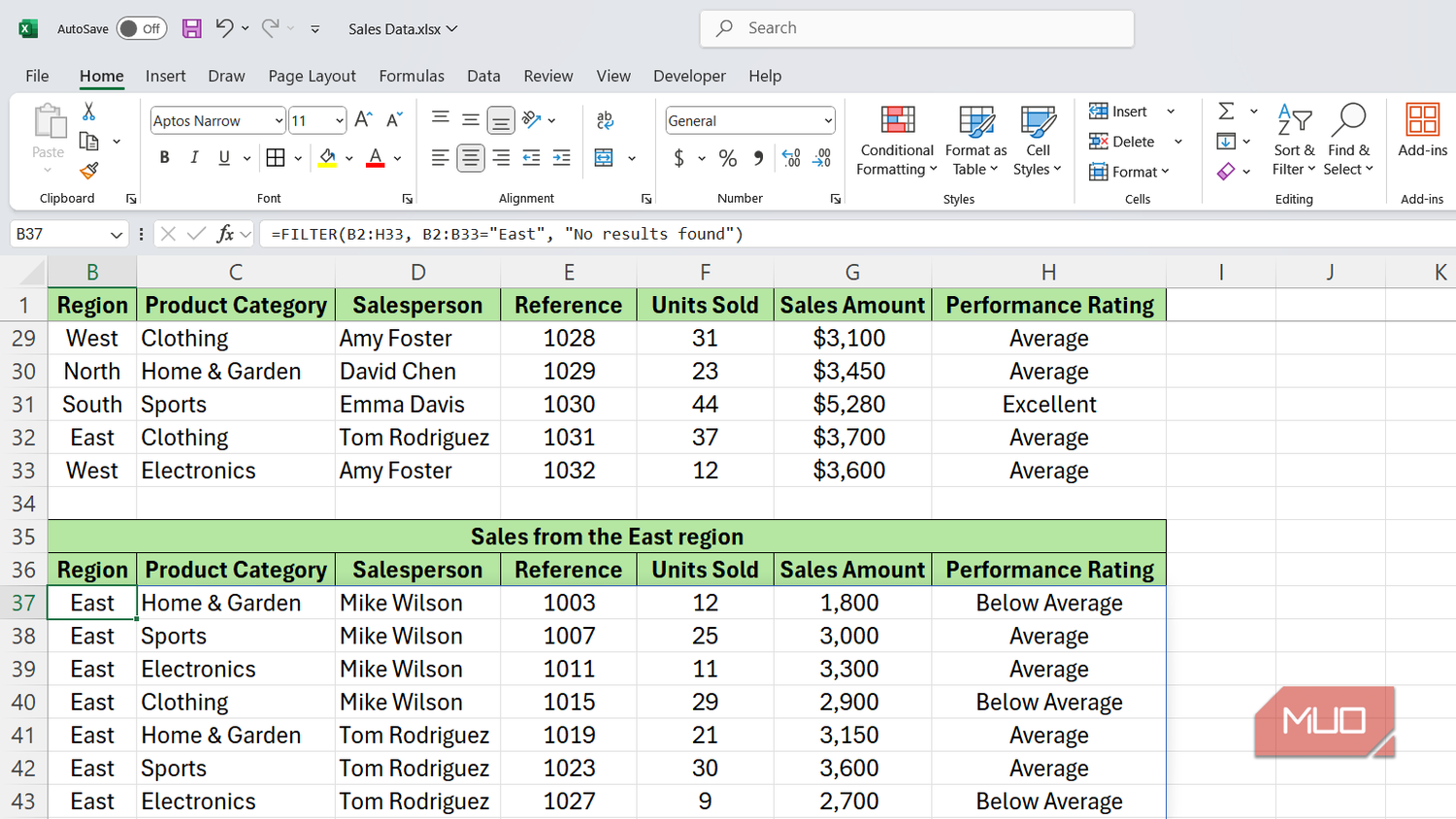Click Wrap Text icon

[x=605, y=120]
